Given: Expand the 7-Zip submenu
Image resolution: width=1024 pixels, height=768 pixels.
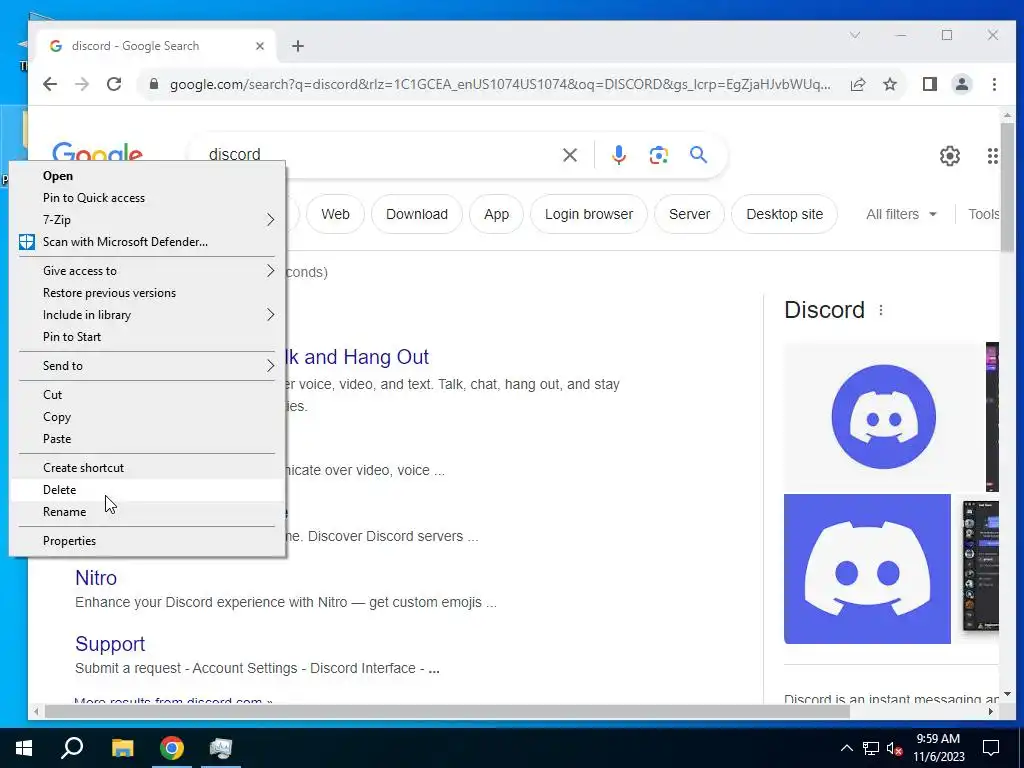Looking at the screenshot, I should [147, 220].
